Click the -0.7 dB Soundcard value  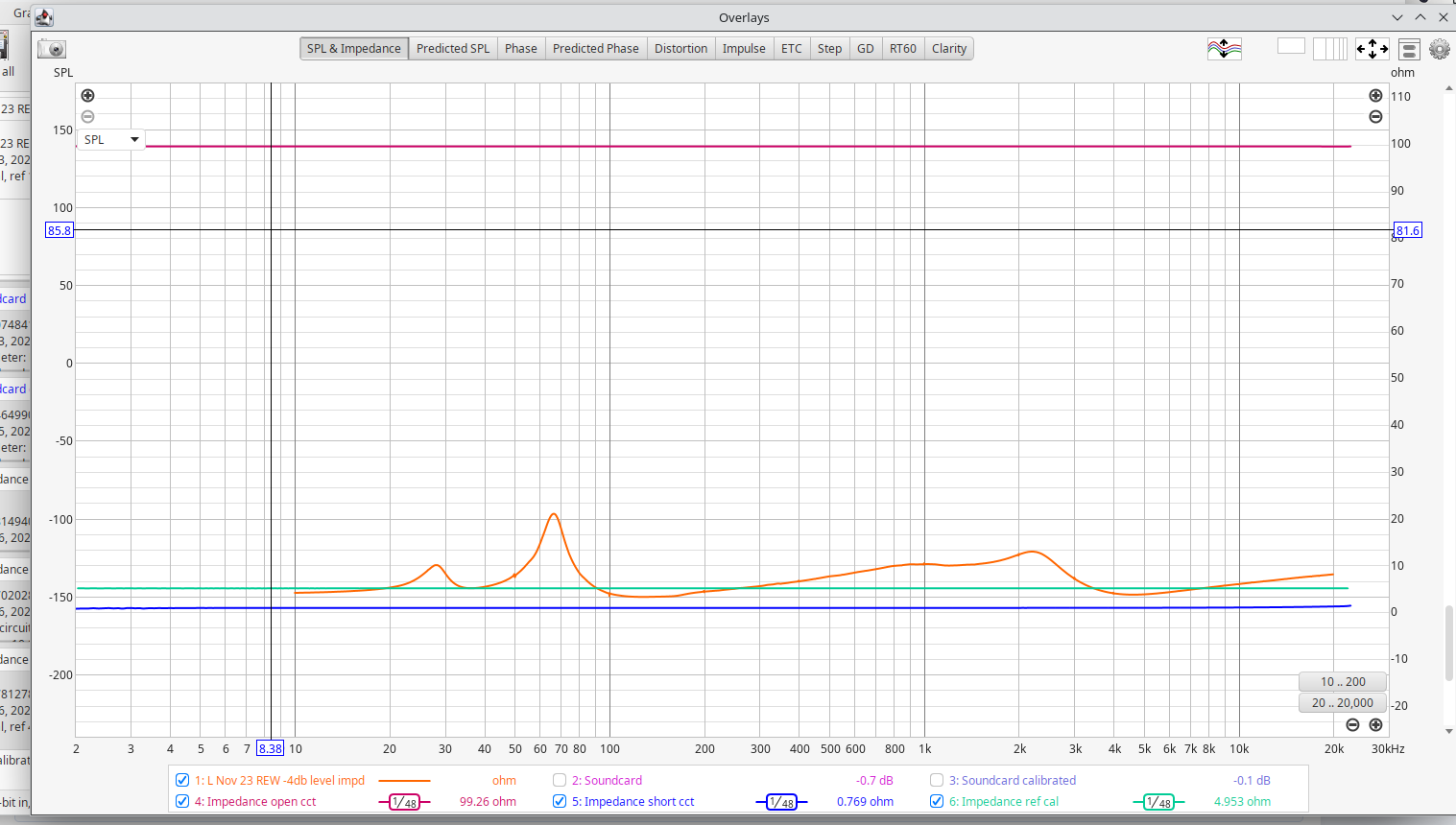tap(874, 781)
